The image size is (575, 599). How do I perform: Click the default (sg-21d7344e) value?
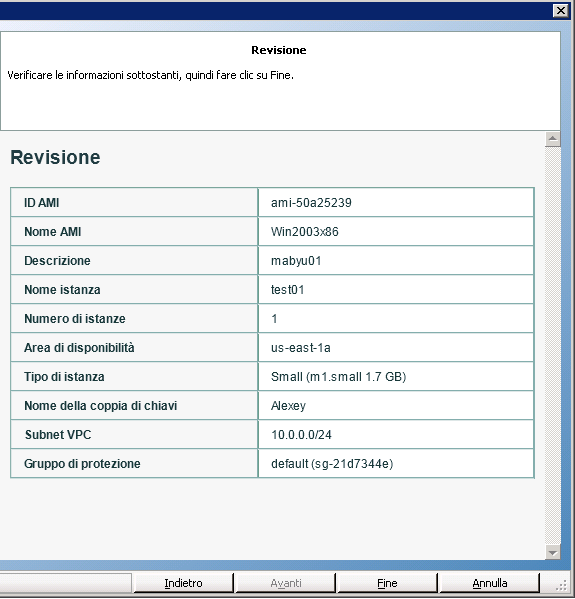point(332,464)
